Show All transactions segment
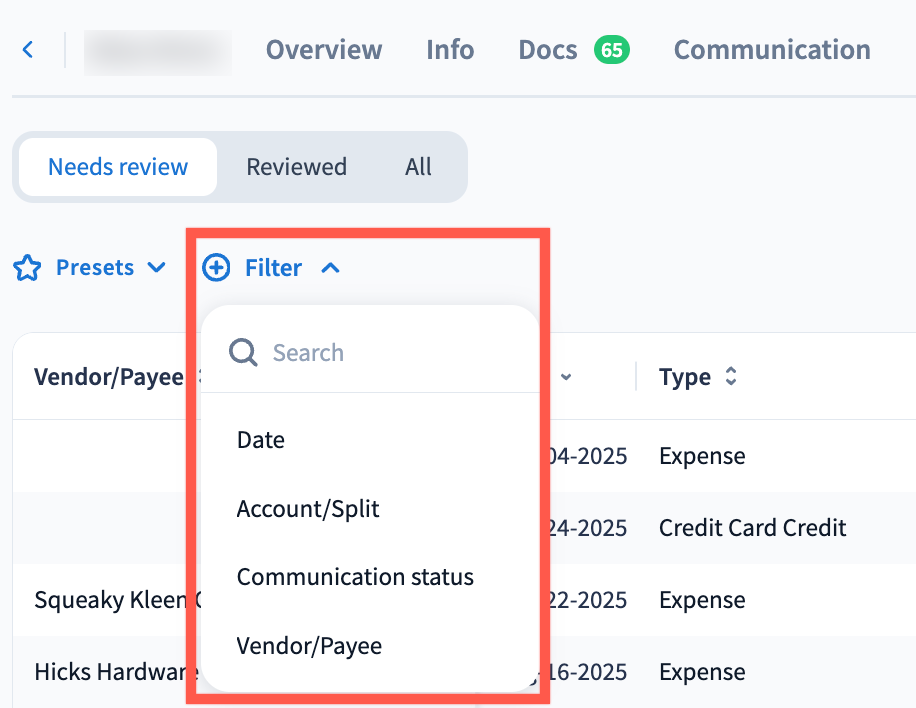The image size is (916, 708). coord(418,167)
